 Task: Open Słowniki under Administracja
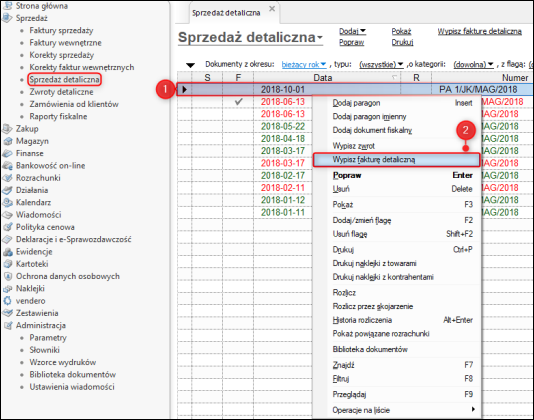[x=45, y=350]
